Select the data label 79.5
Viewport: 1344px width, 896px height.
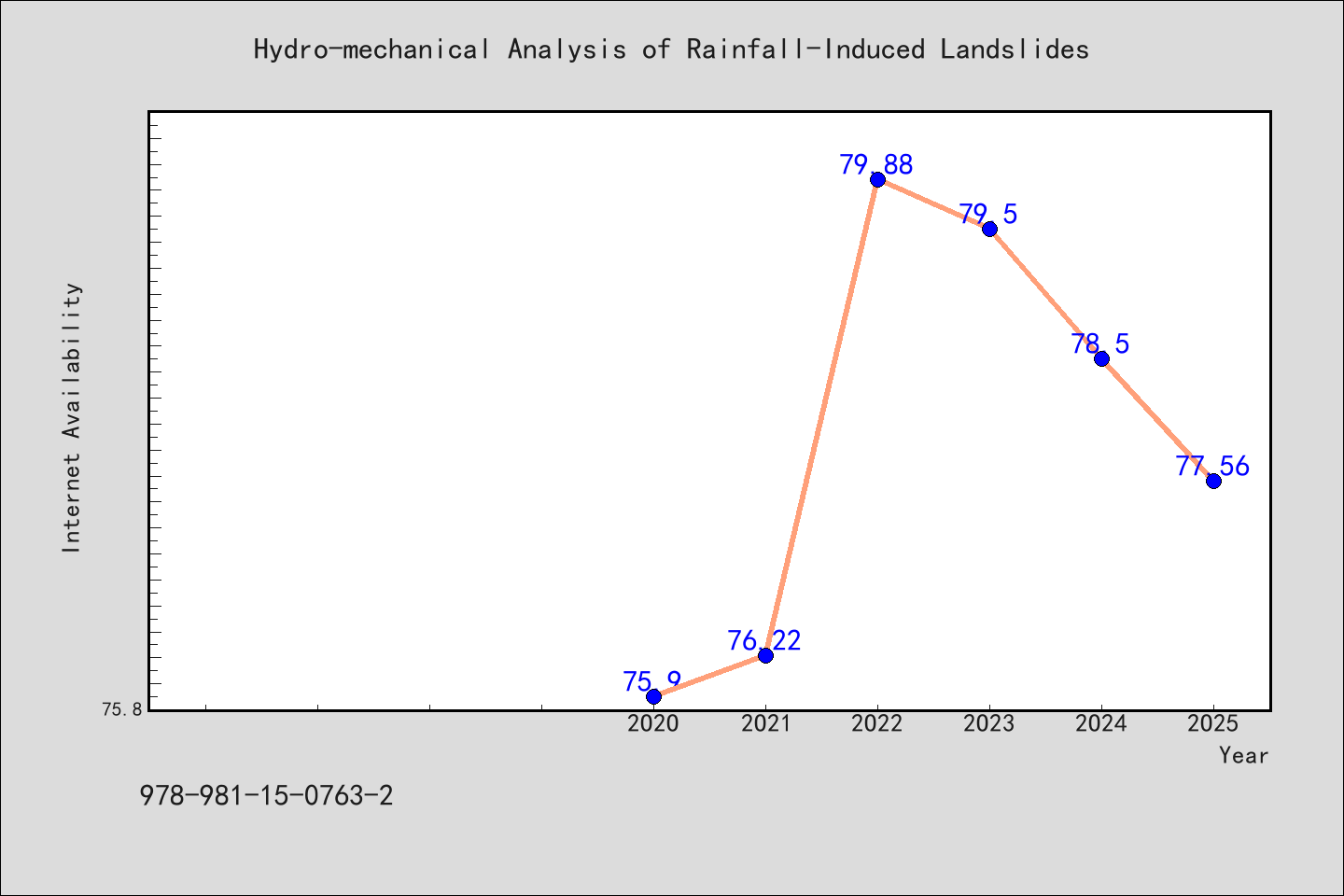988,215
